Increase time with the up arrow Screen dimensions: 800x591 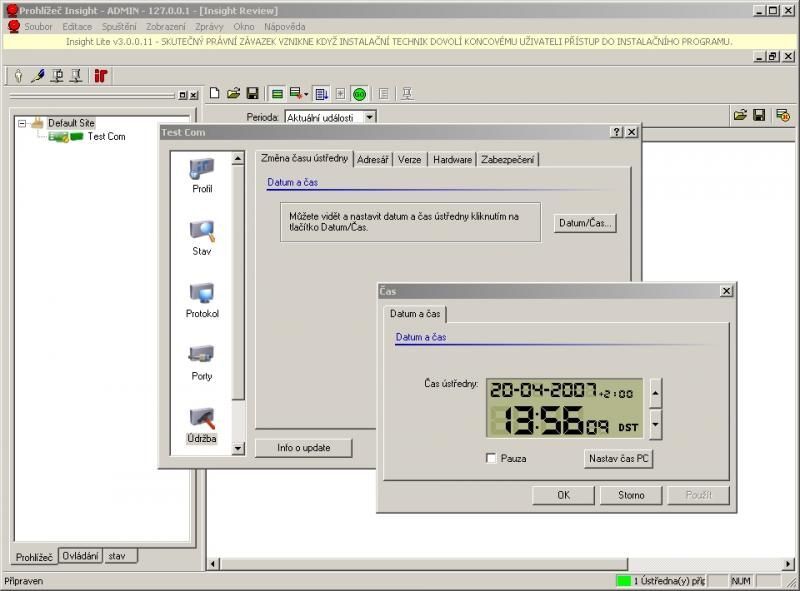pyautogui.click(x=655, y=393)
